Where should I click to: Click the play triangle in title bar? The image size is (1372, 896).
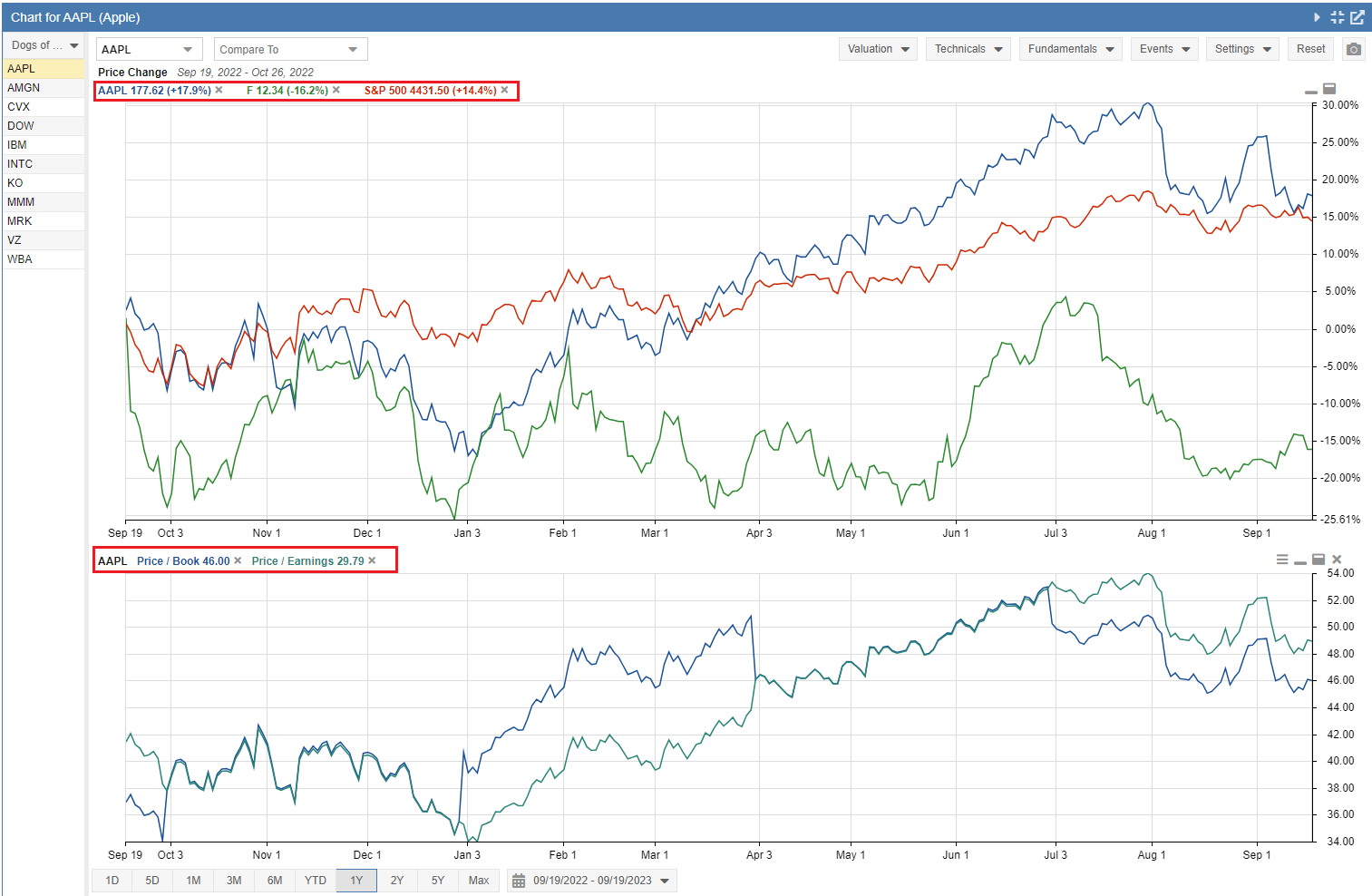coord(1317,17)
